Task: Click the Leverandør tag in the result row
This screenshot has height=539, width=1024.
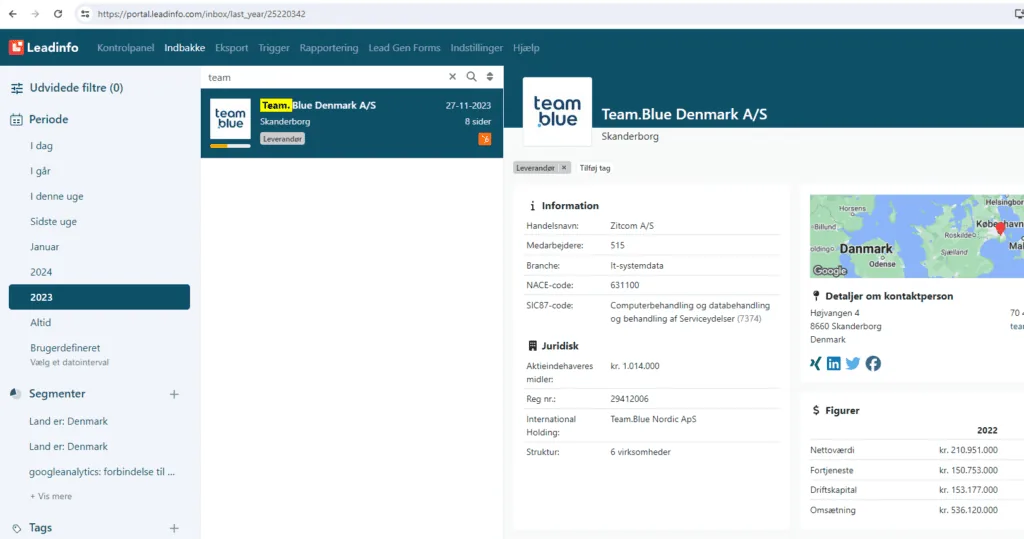Action: coord(282,139)
